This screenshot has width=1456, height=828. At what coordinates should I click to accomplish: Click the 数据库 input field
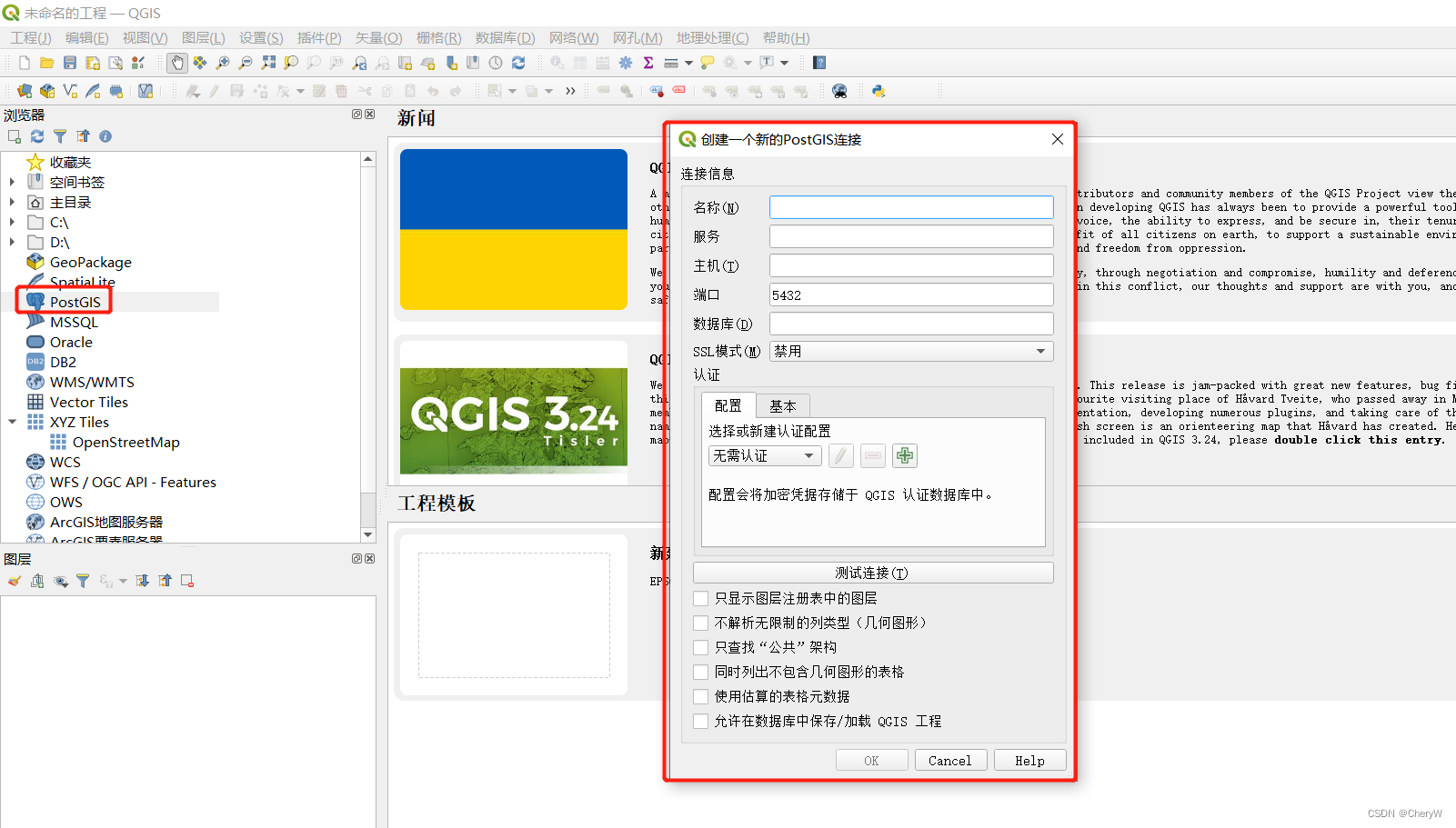tap(911, 324)
